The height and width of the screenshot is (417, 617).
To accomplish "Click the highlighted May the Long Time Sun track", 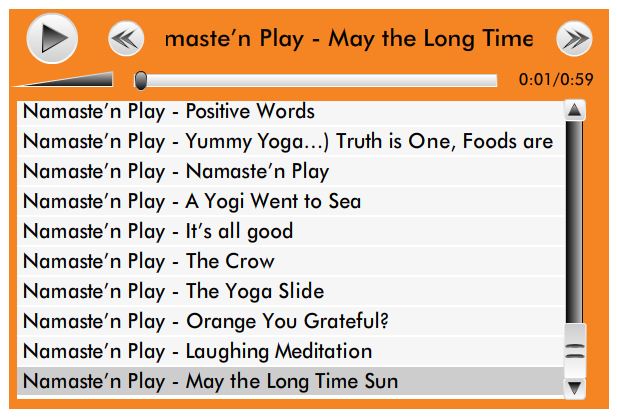I will pos(210,381).
